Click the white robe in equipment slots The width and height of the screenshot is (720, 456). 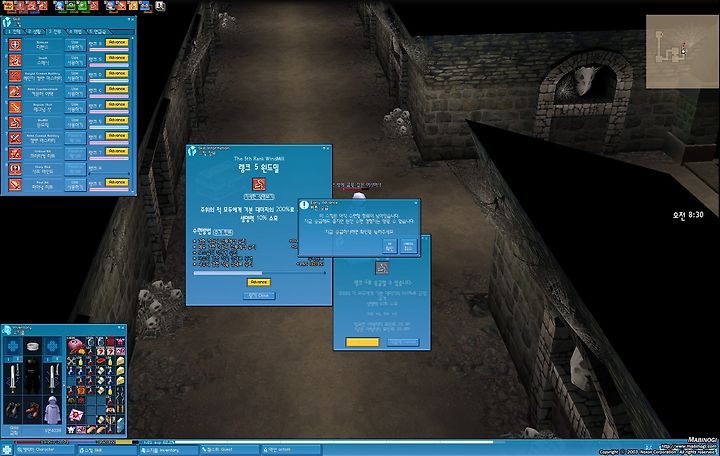(52, 410)
